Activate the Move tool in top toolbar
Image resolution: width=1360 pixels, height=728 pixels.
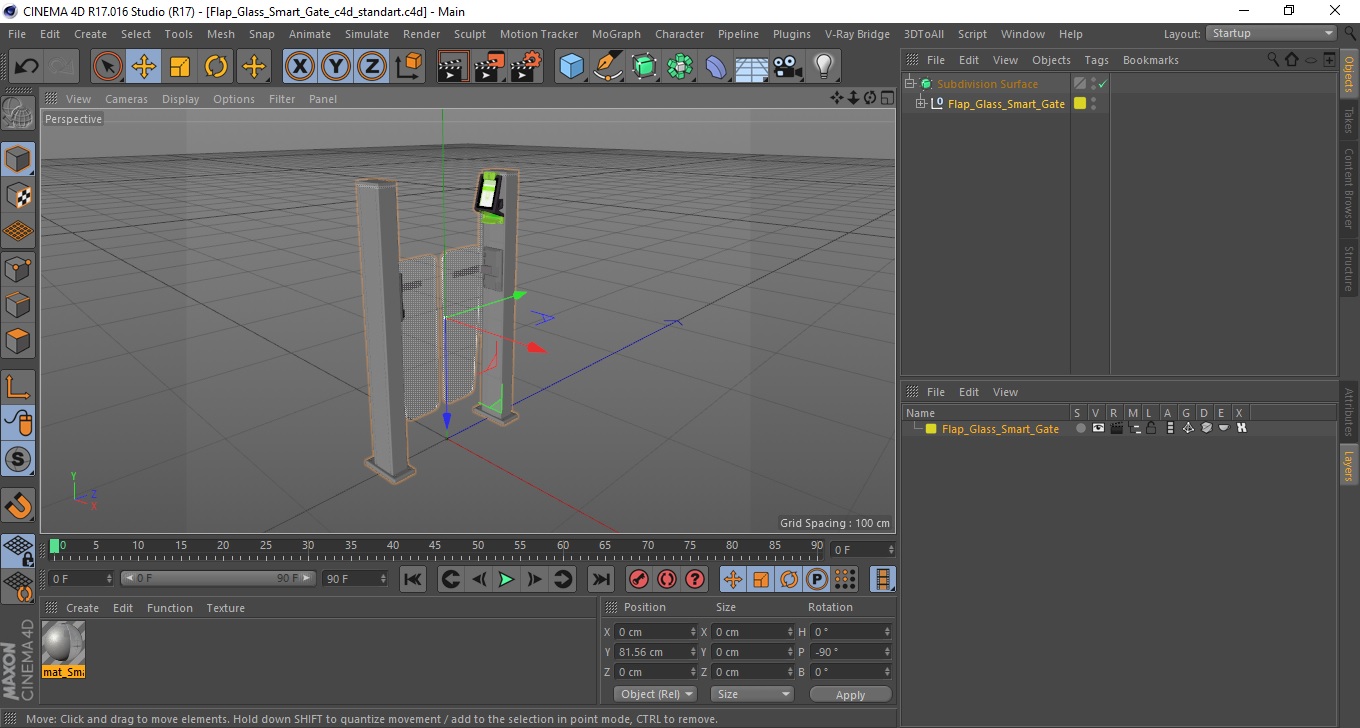(x=144, y=67)
